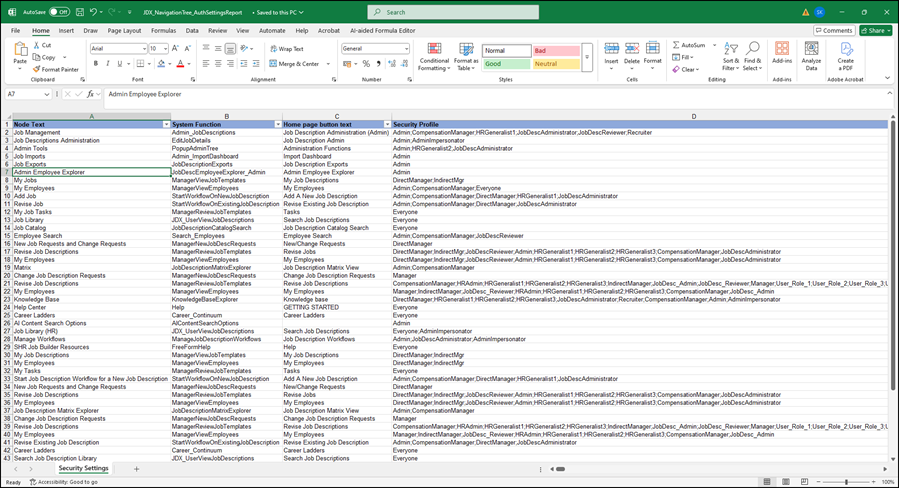The width and height of the screenshot is (899, 488).
Task: Click in the Search box
Action: point(453,12)
